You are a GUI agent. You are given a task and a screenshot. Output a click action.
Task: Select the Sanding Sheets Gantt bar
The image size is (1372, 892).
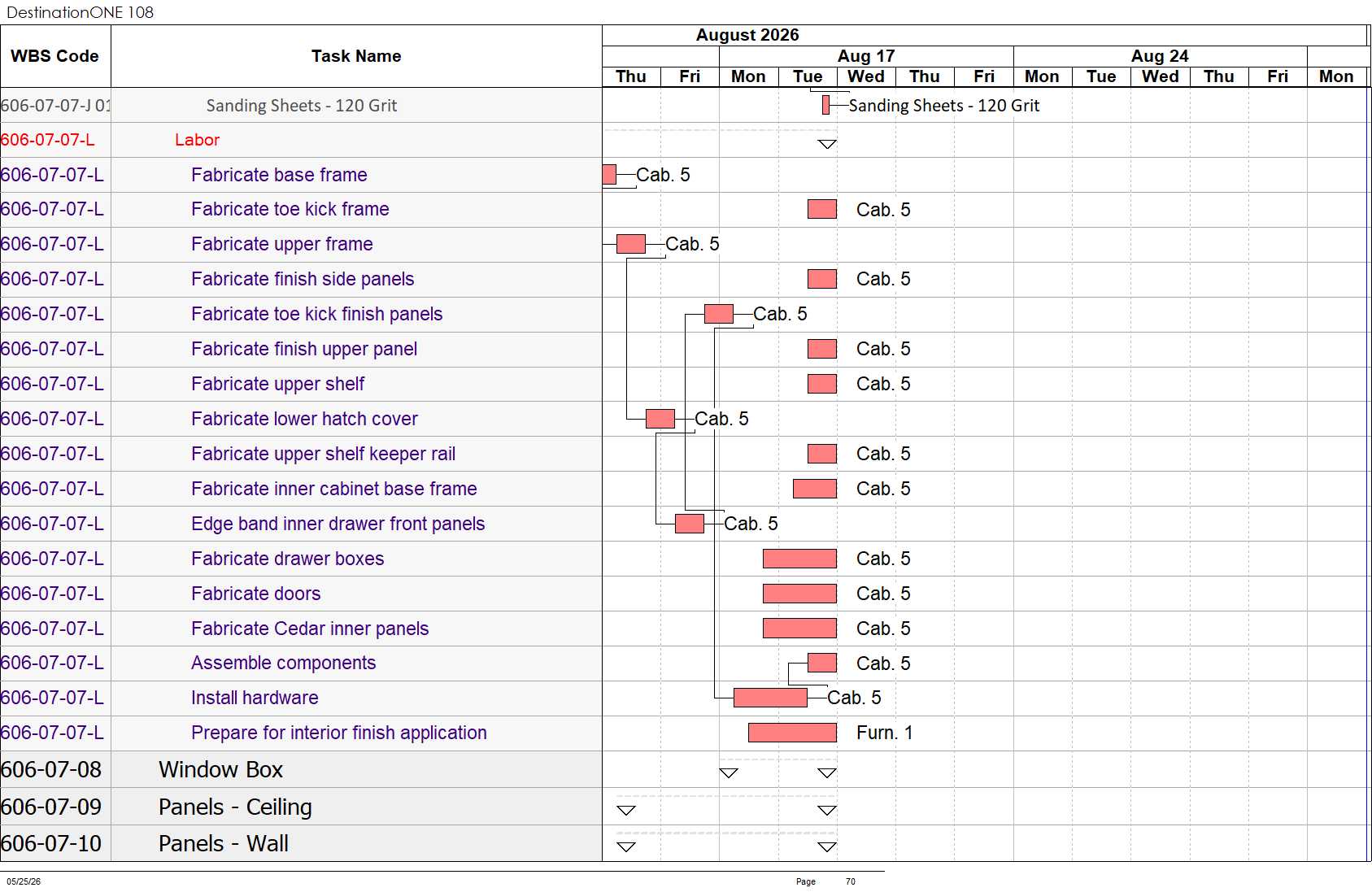[x=826, y=105]
